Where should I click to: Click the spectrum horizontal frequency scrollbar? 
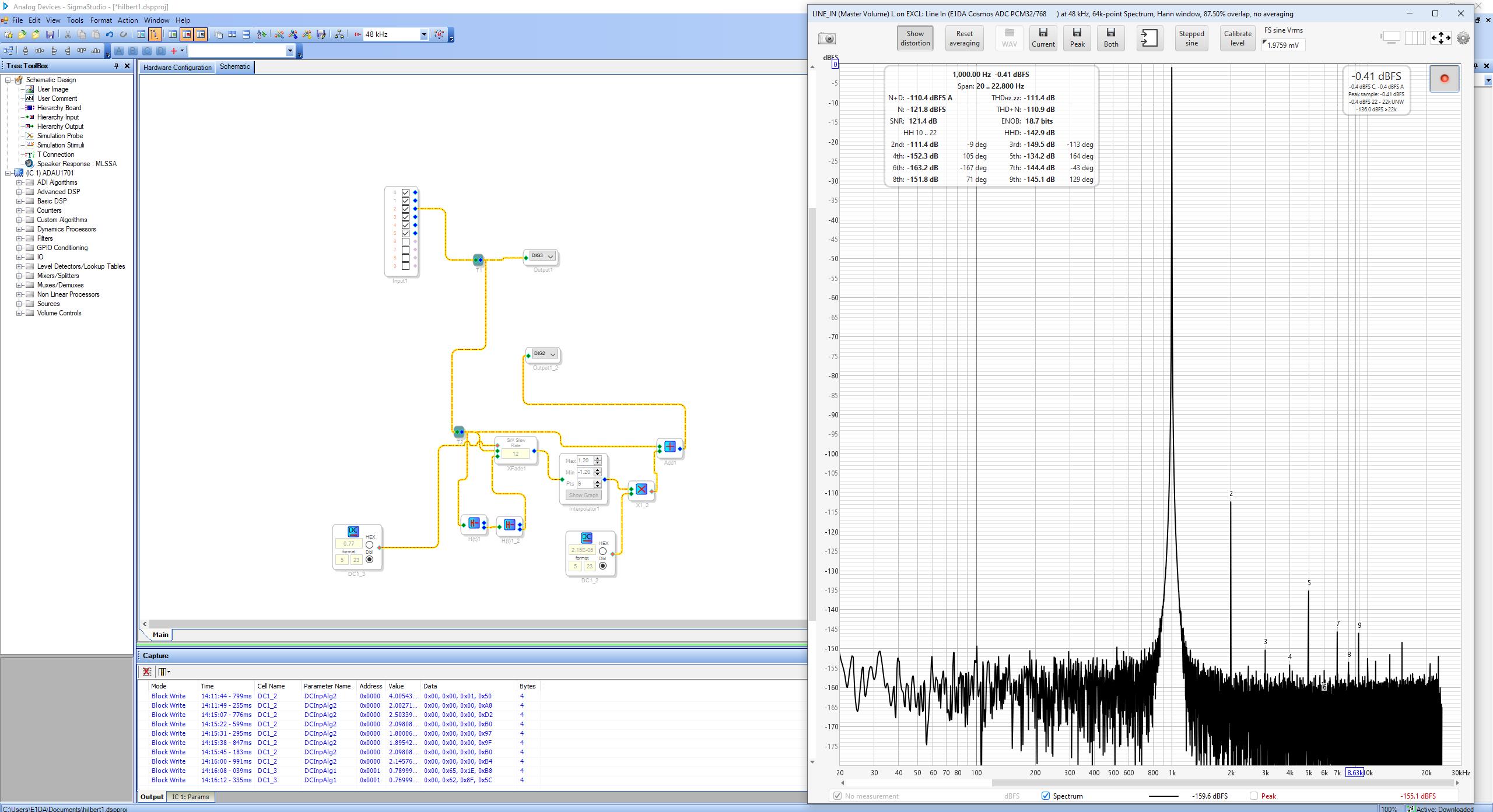pos(1149,783)
